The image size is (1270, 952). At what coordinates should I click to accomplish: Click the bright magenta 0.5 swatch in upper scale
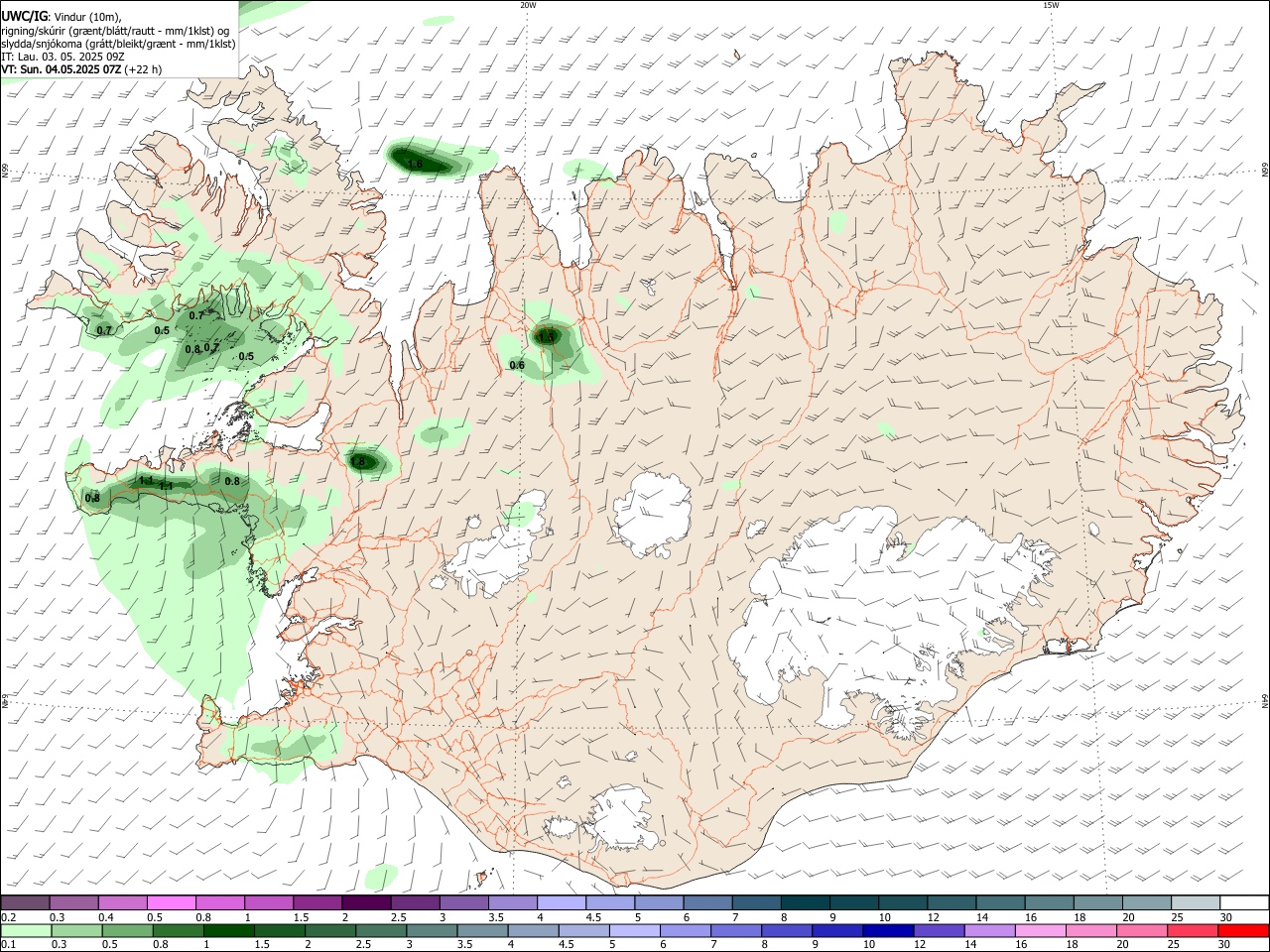(172, 902)
